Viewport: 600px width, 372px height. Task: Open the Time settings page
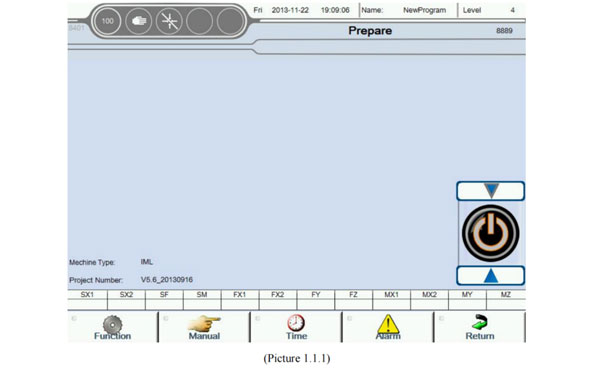[x=296, y=327]
